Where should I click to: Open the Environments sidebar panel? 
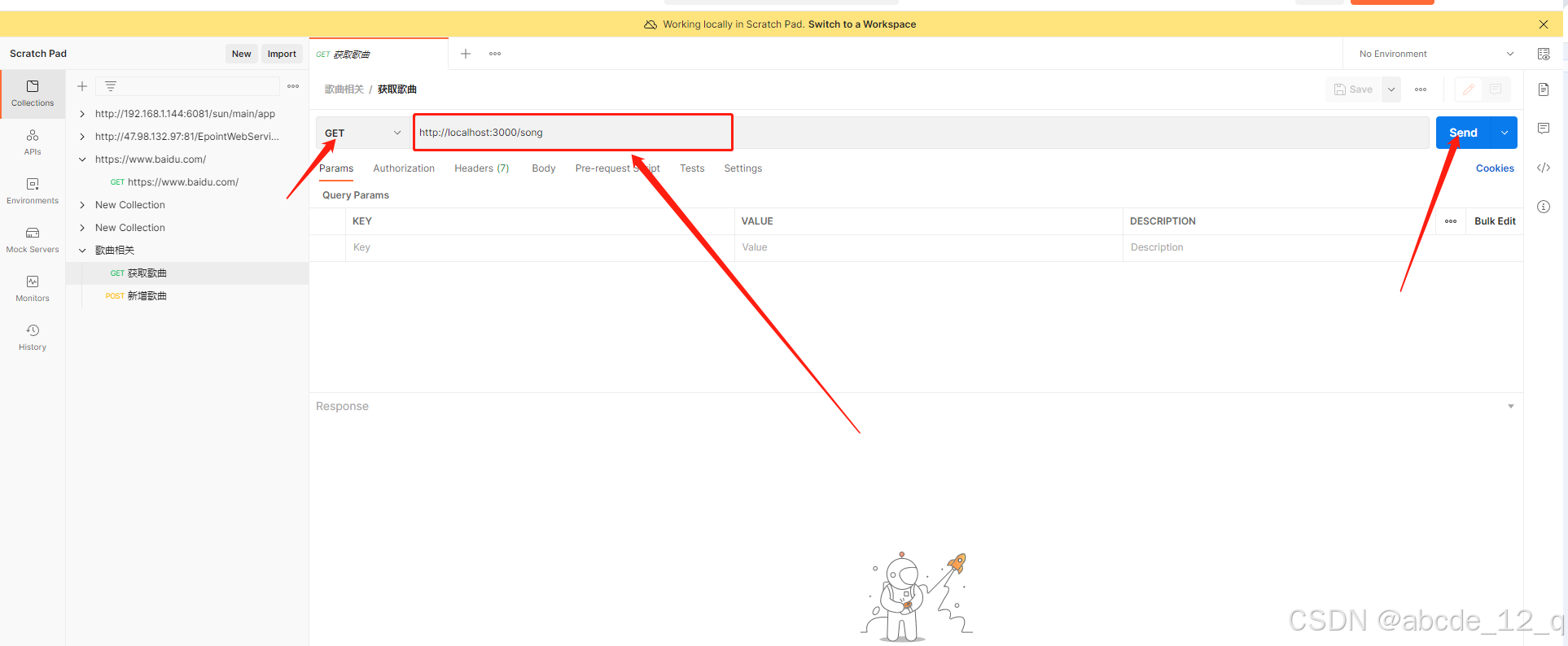coord(33,191)
